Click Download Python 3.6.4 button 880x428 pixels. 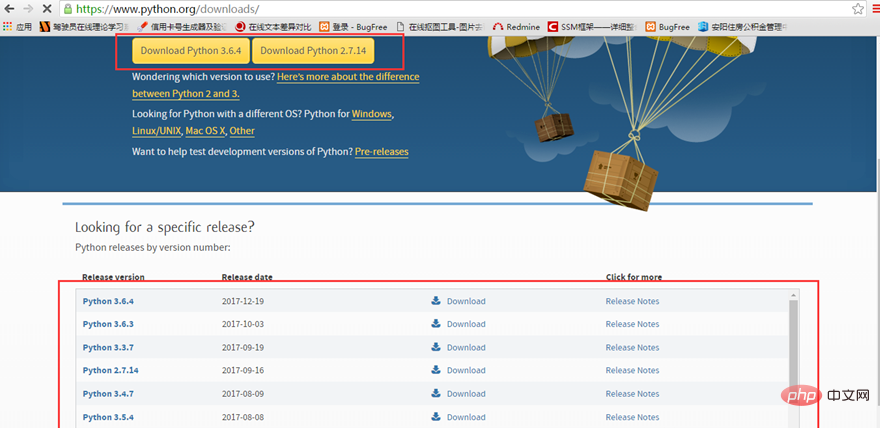pos(191,51)
